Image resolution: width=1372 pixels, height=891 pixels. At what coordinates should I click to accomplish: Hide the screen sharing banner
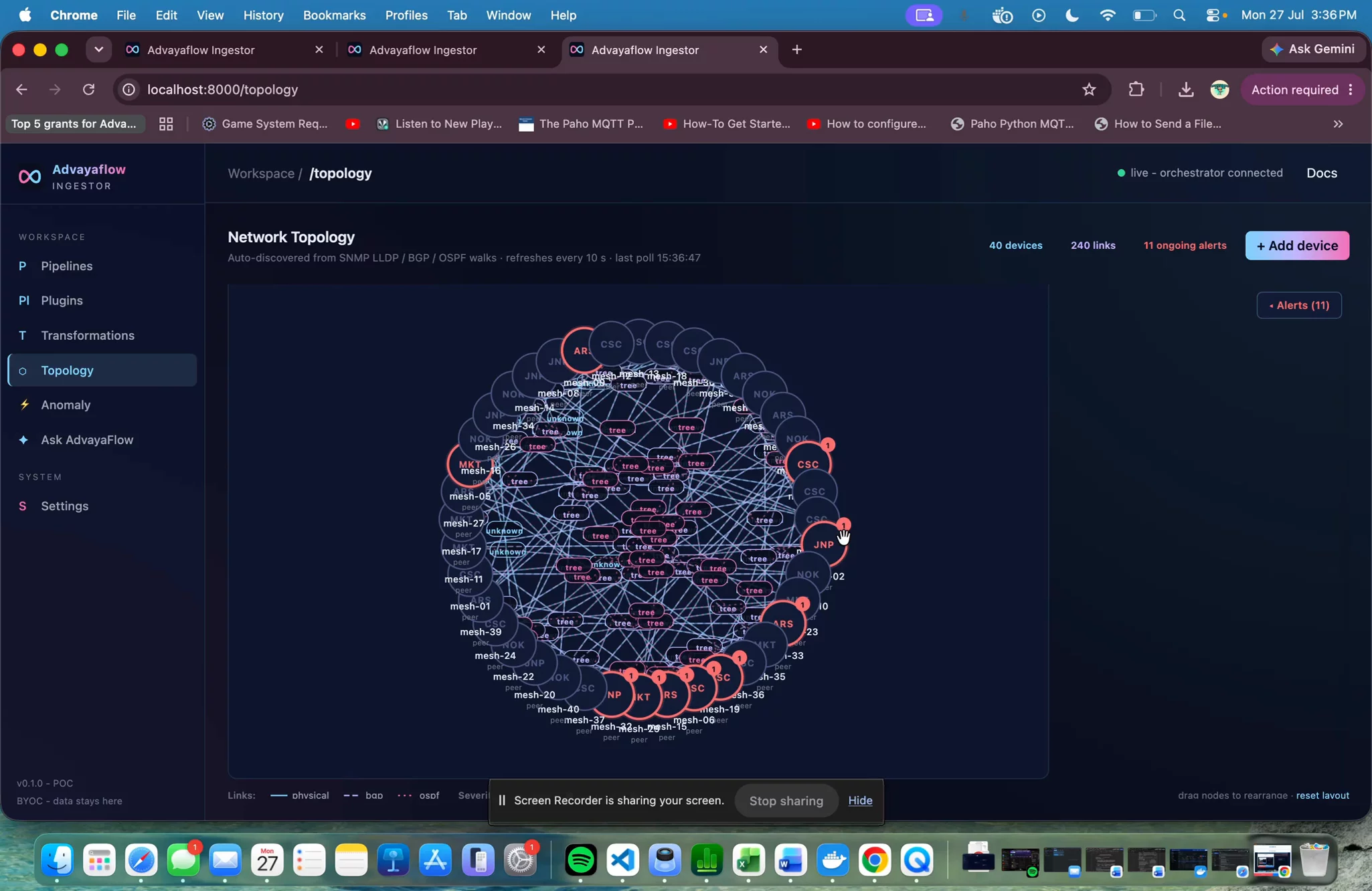click(860, 801)
